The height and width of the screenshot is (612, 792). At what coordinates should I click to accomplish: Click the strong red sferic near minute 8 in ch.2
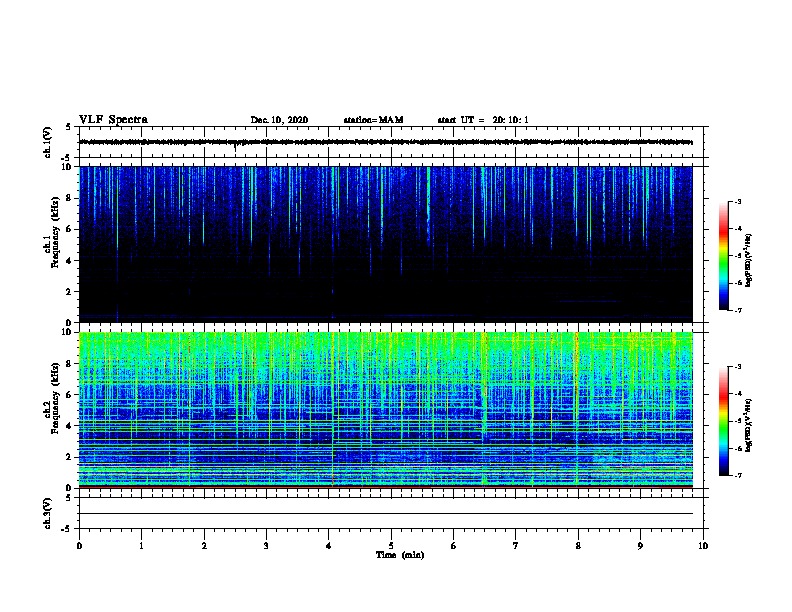(x=576, y=410)
